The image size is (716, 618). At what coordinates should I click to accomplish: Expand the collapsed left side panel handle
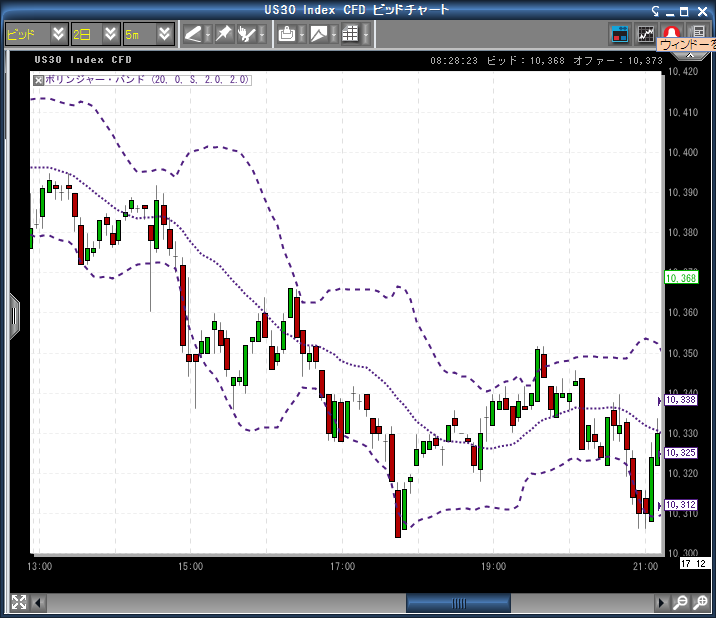pos(14,315)
